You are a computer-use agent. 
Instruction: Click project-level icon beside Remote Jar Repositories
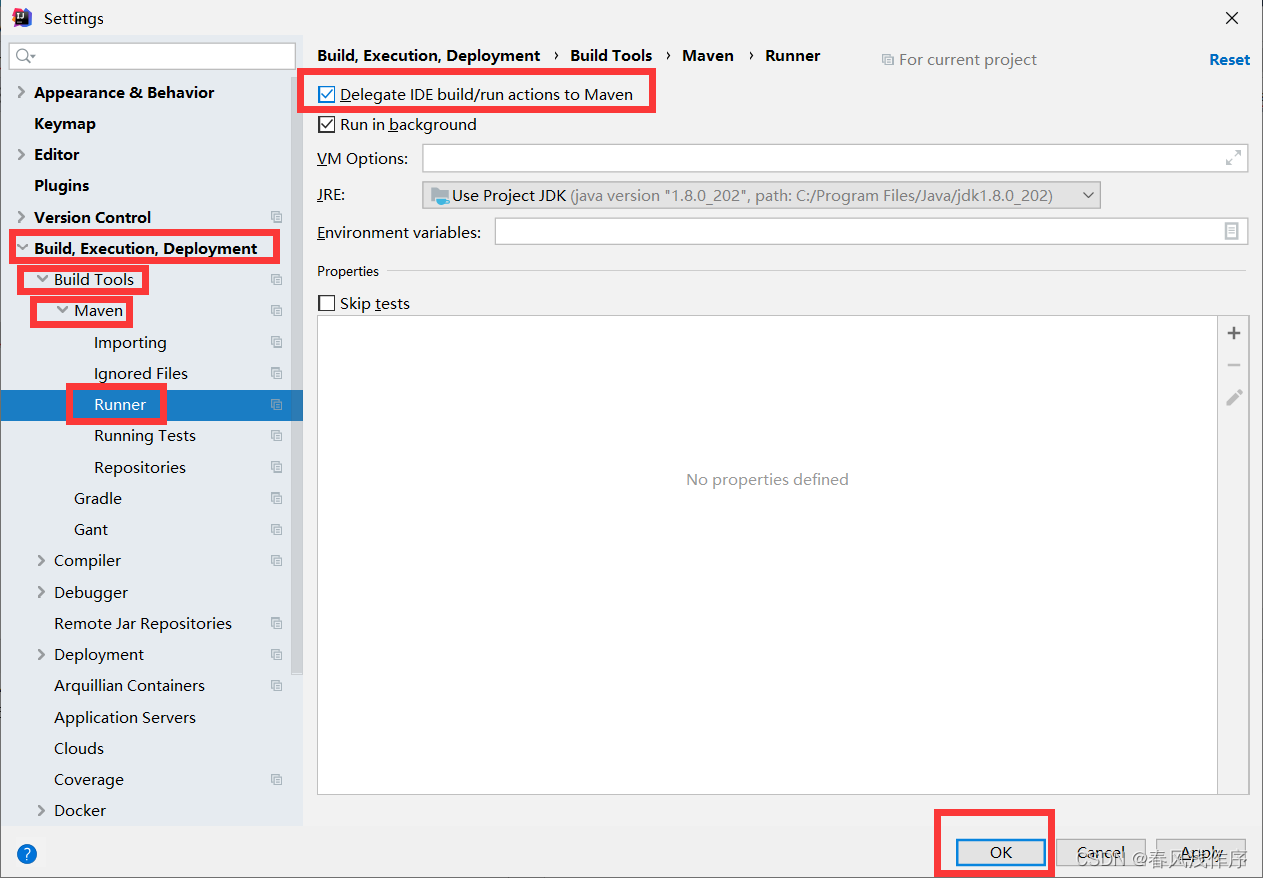pos(276,623)
